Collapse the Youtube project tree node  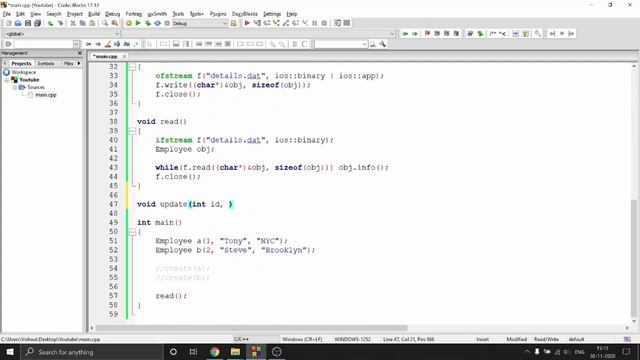[x=7, y=80]
